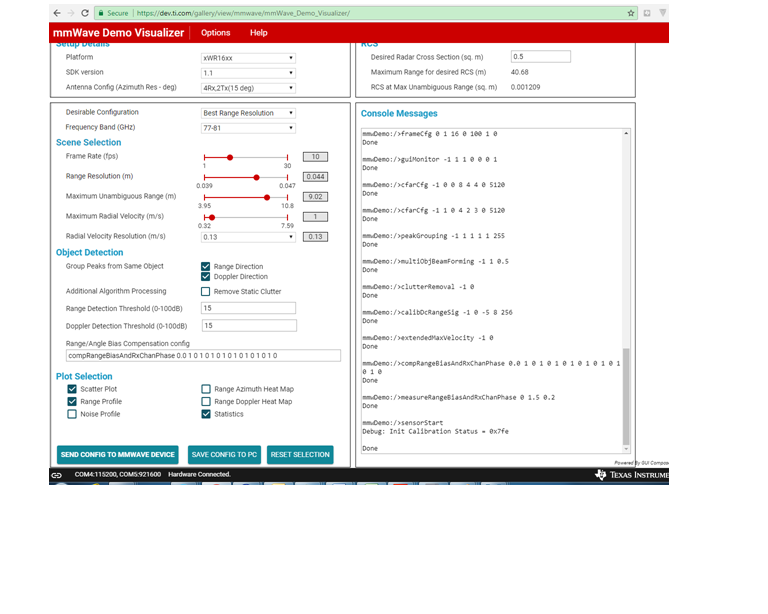Click the Console Messages heading

[399, 114]
